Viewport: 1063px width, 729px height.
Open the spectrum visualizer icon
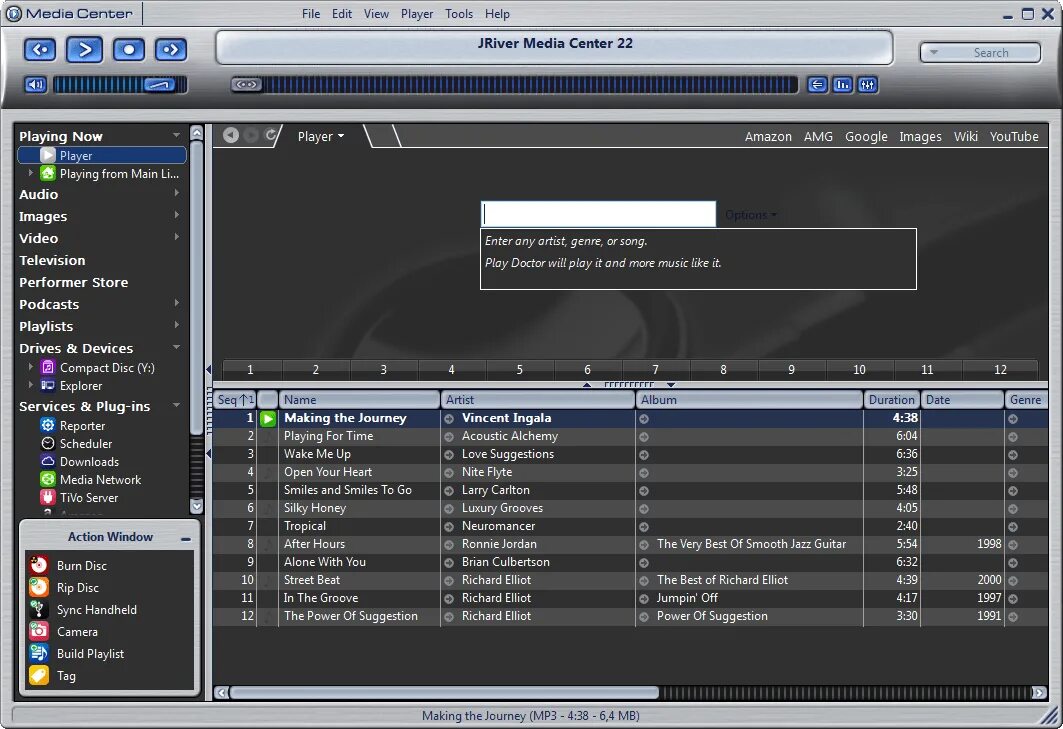[x=843, y=85]
